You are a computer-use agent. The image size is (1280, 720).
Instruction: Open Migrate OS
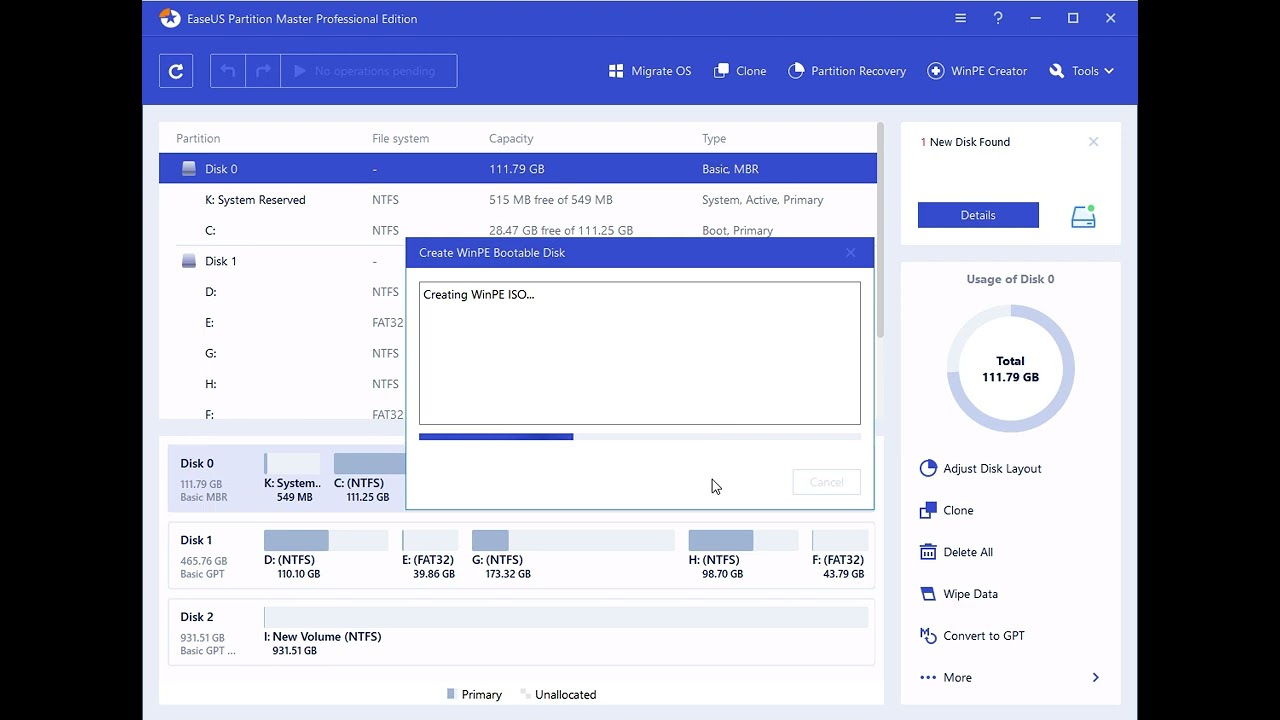pos(650,71)
